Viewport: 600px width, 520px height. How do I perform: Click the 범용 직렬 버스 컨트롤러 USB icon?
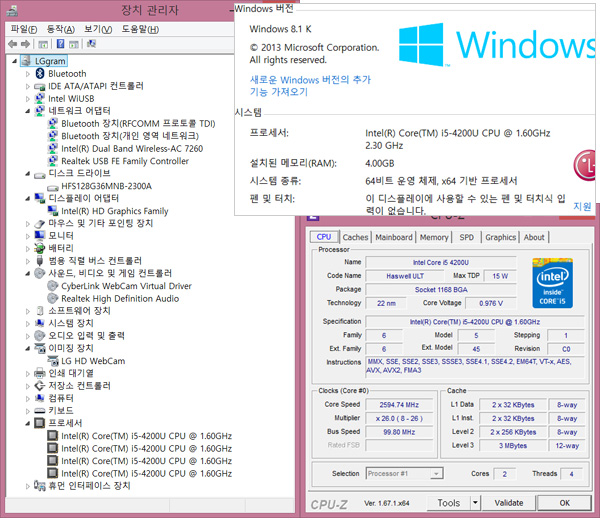(x=40, y=261)
